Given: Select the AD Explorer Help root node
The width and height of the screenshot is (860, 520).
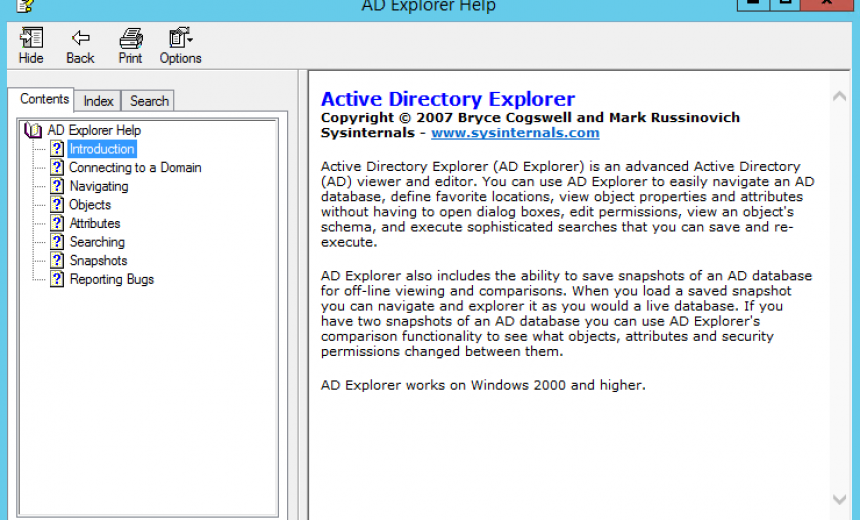Looking at the screenshot, I should tap(94, 130).
